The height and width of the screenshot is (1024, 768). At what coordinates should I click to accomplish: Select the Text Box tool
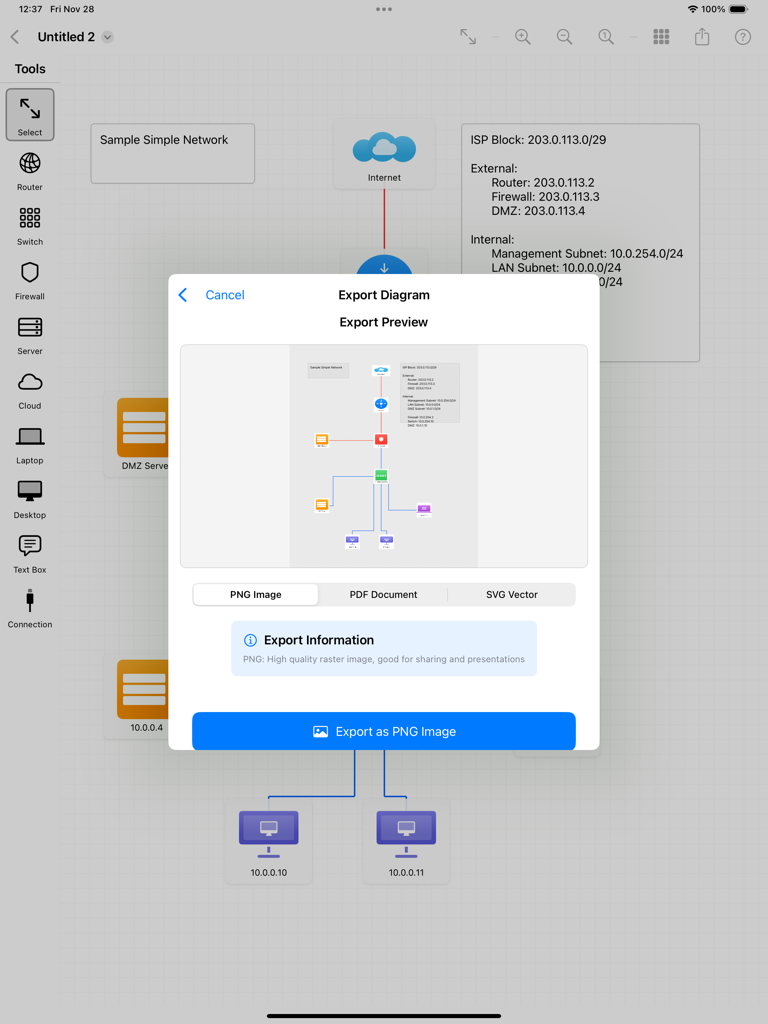(x=30, y=555)
